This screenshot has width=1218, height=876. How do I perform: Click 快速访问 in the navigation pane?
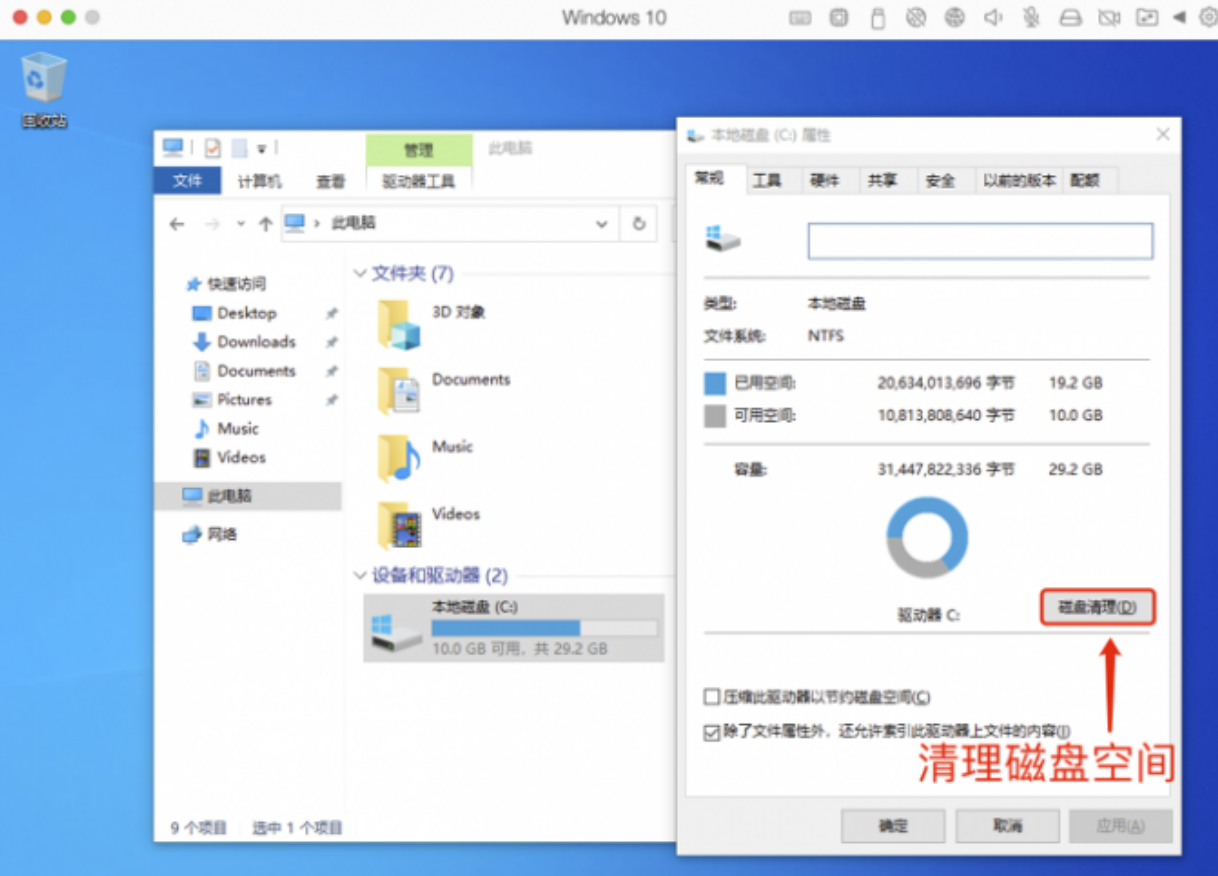click(x=226, y=284)
